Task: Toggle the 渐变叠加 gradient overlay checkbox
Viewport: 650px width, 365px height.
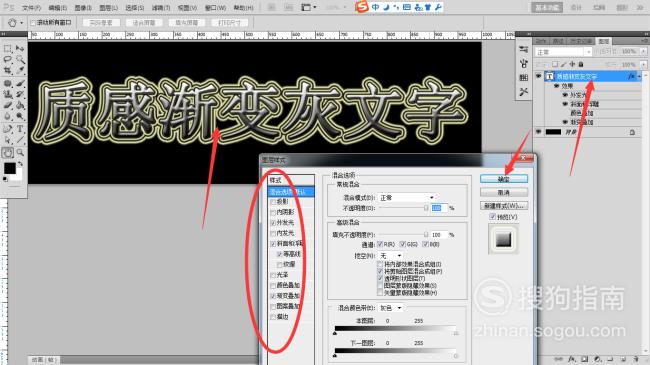Action: (273, 296)
